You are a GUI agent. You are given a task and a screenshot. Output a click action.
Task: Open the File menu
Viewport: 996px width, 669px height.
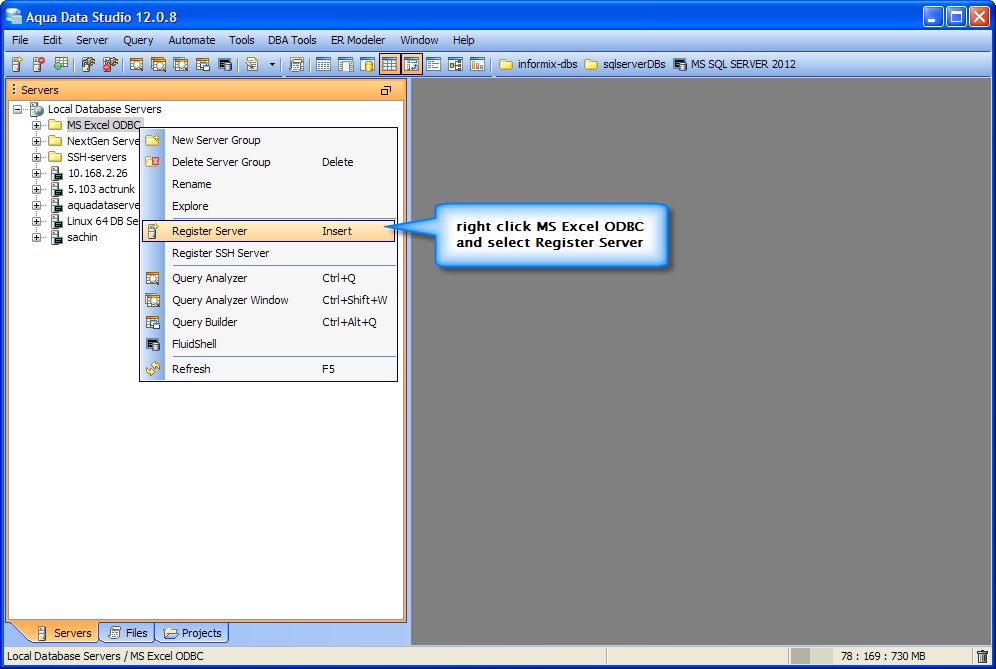20,40
